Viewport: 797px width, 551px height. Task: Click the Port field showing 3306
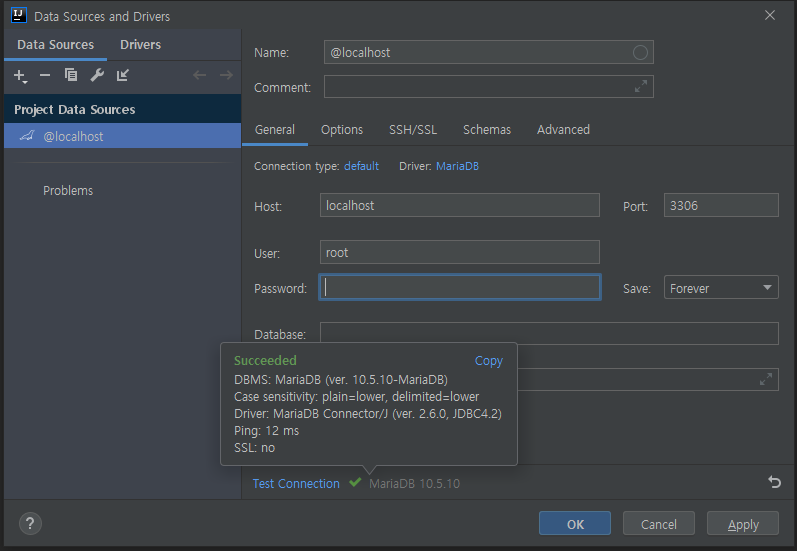pos(721,205)
